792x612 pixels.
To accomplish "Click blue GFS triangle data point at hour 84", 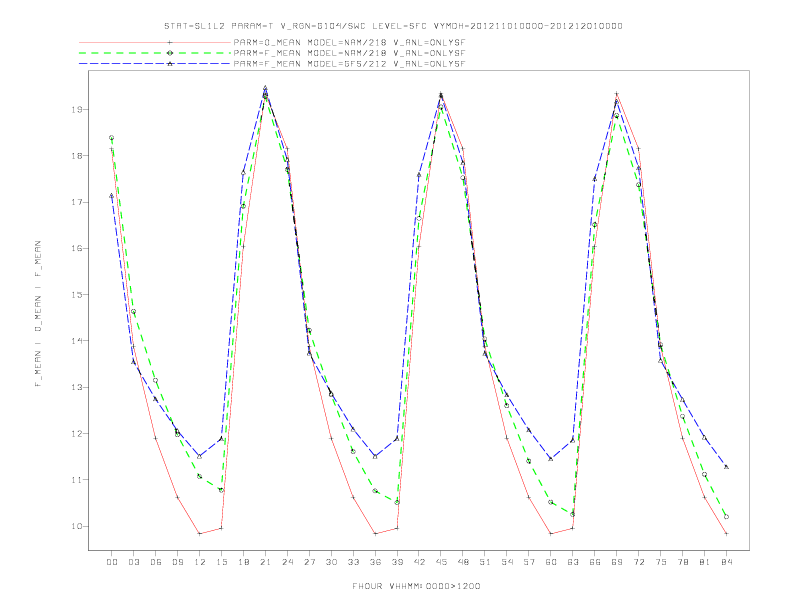I will tap(726, 467).
